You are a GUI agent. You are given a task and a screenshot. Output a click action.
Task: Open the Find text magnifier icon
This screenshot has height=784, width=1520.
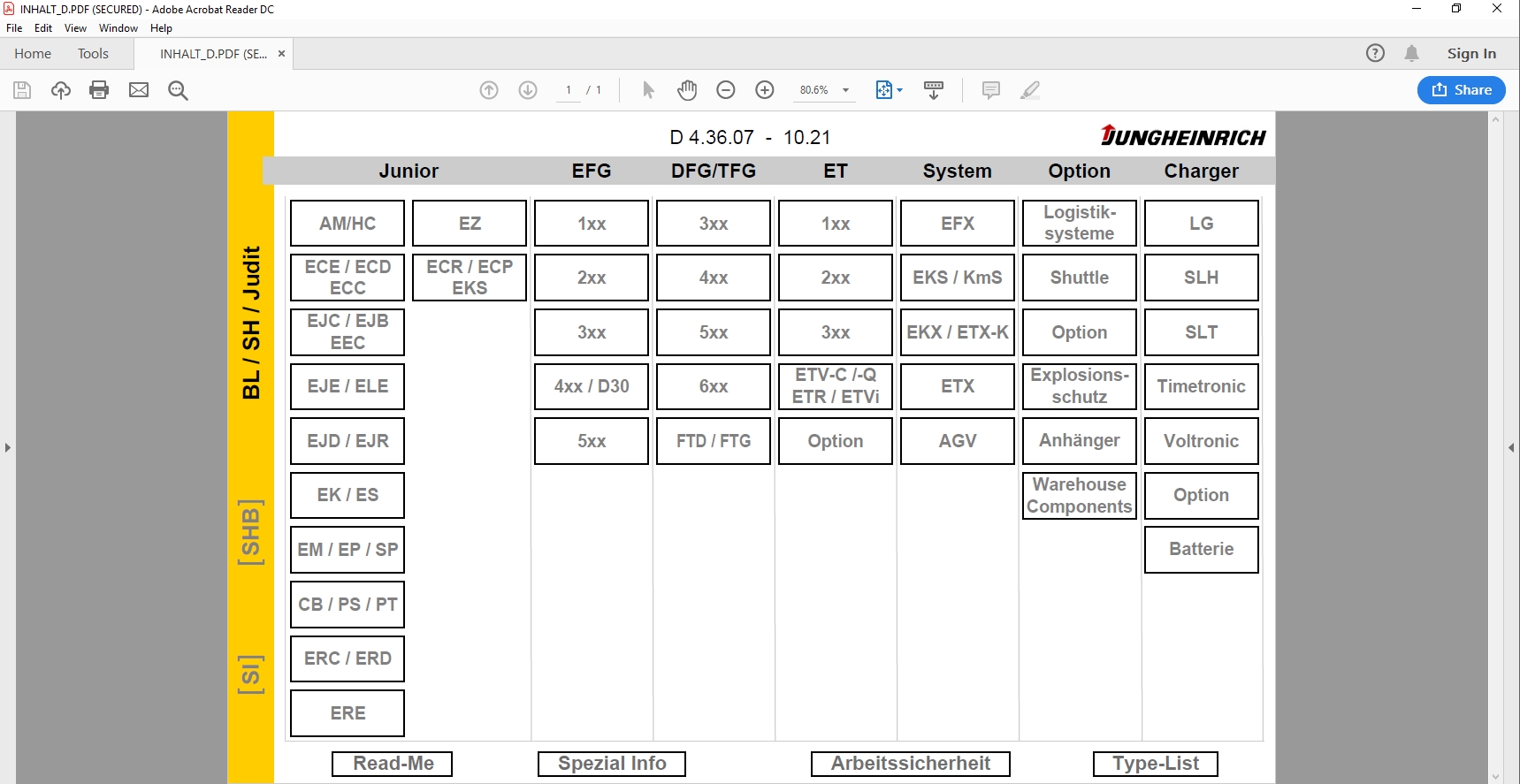coord(178,90)
